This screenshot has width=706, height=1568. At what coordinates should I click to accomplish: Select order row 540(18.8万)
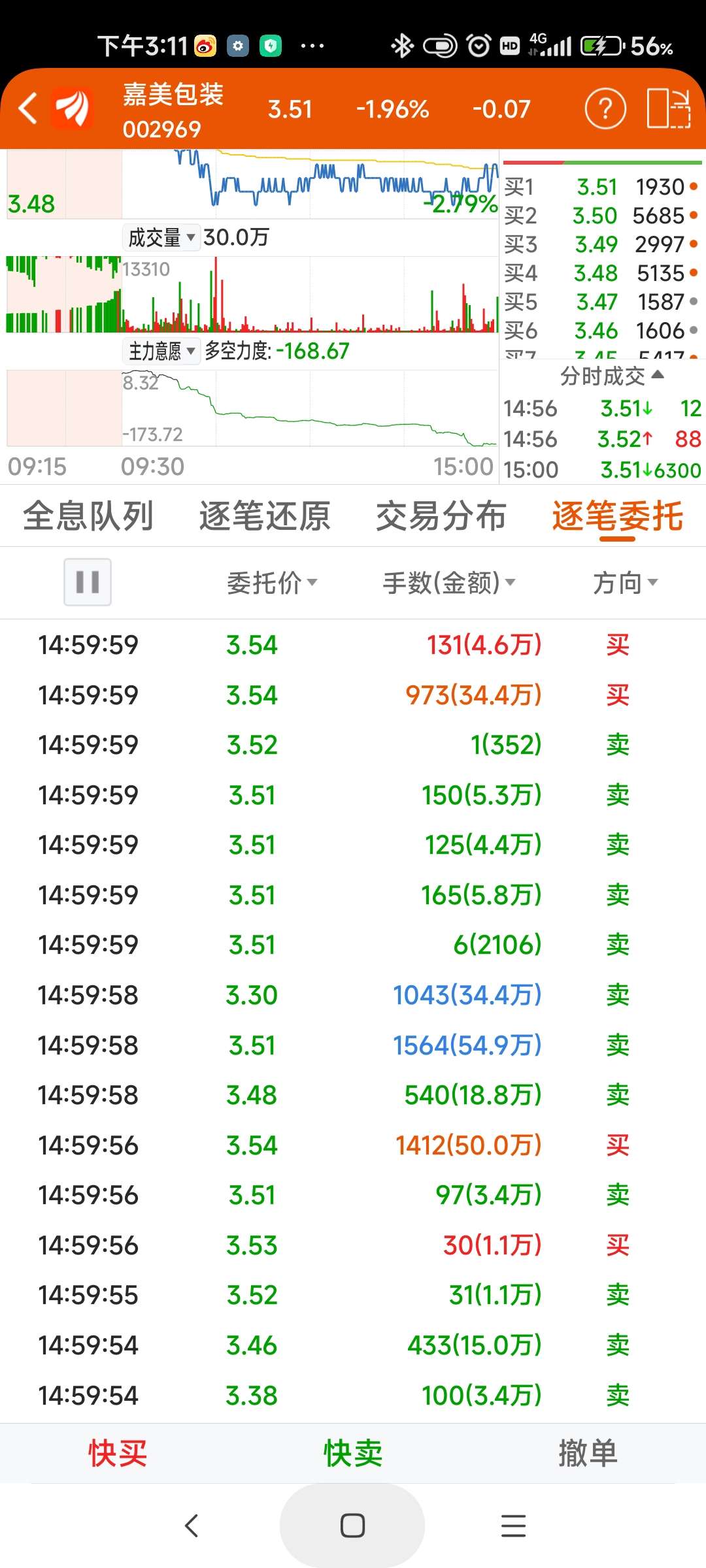click(x=353, y=1095)
